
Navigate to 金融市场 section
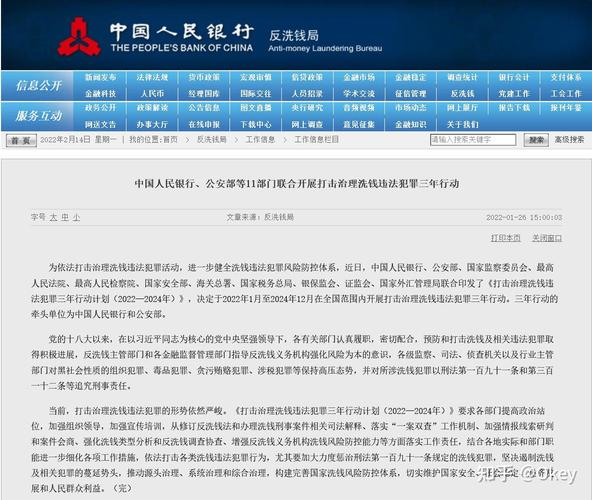point(359,77)
